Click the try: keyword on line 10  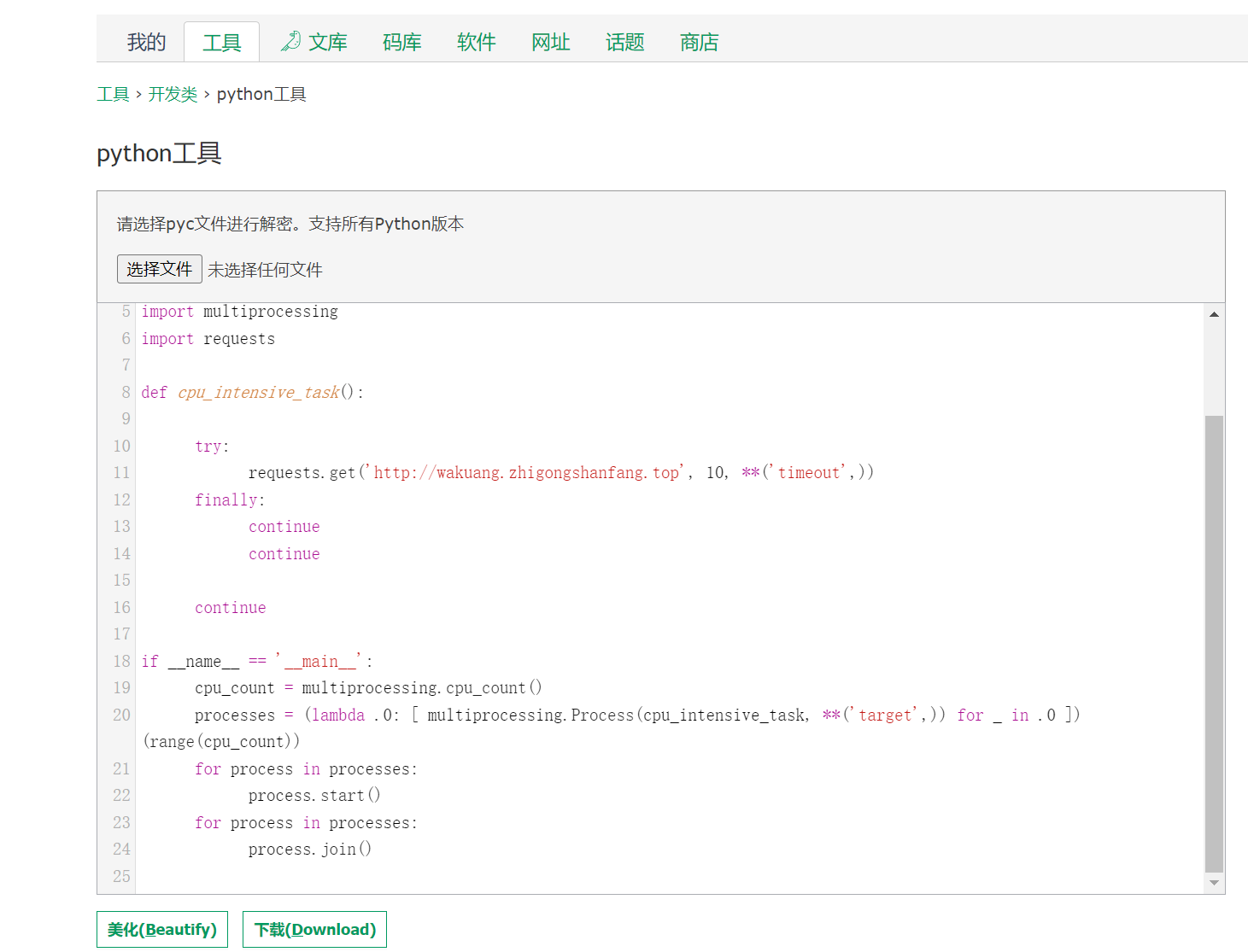(212, 447)
